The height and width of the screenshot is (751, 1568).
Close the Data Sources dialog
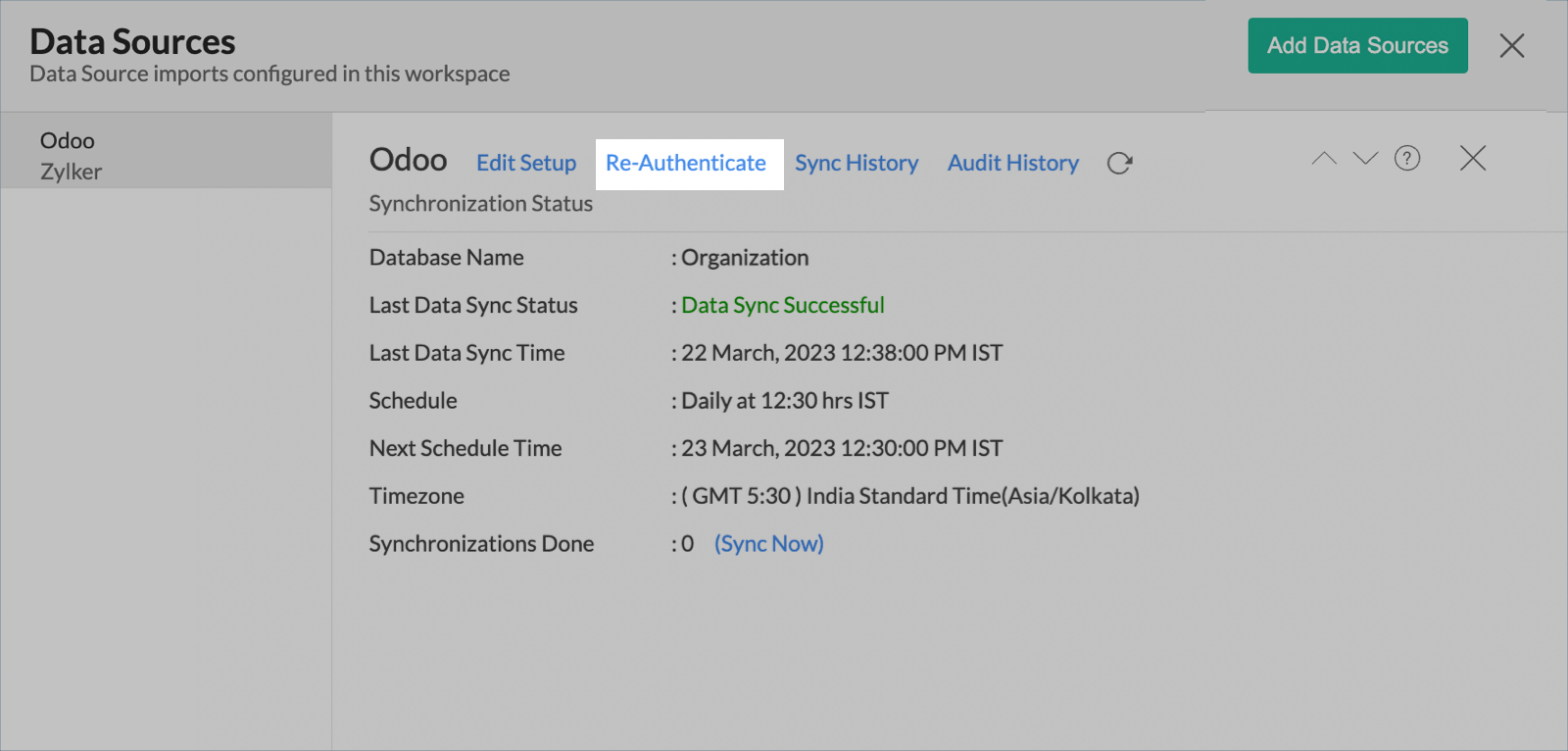coord(1511,45)
